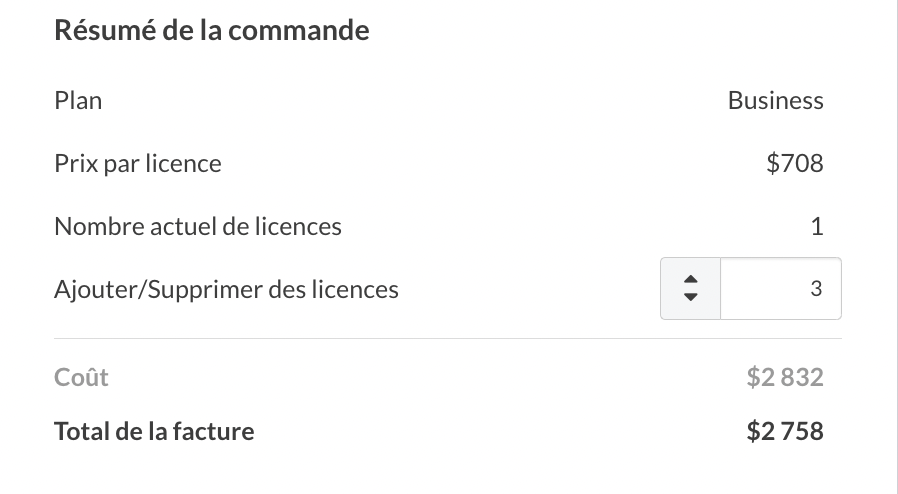Click the $2 758 invoice total
This screenshot has height=494, width=898.
click(x=785, y=432)
